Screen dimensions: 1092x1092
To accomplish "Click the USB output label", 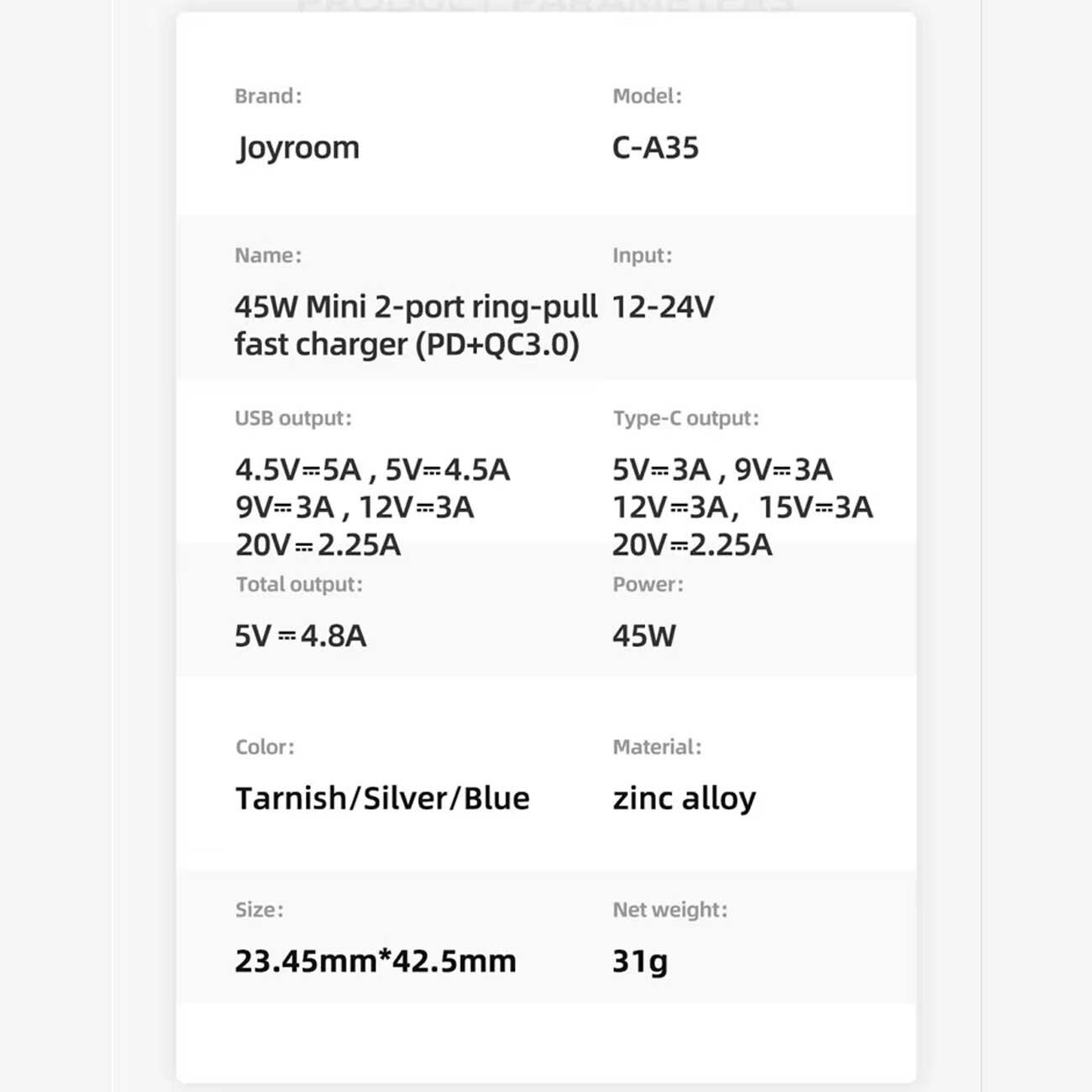I will click(292, 418).
